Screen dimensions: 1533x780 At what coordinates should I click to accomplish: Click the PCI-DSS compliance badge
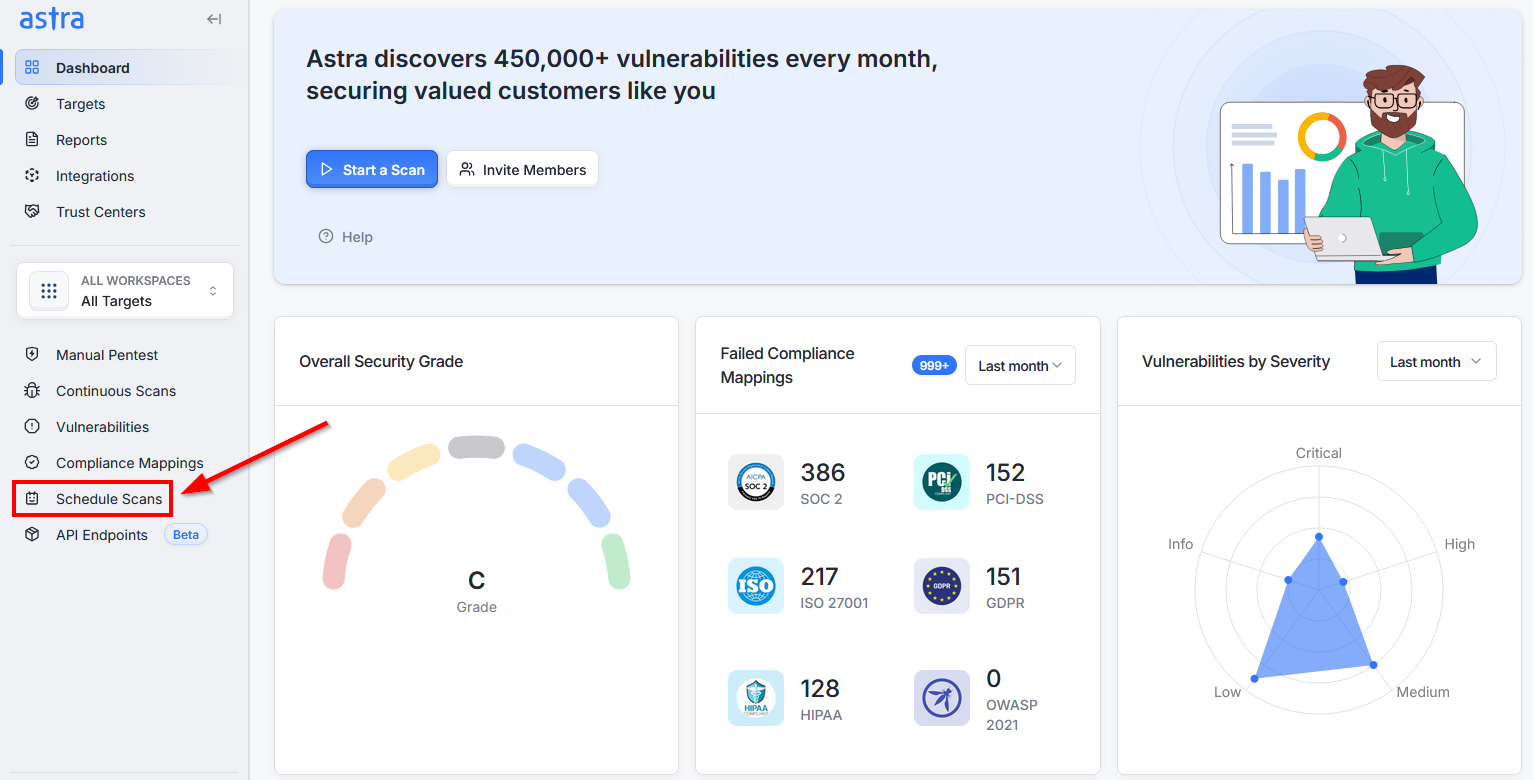(x=942, y=482)
